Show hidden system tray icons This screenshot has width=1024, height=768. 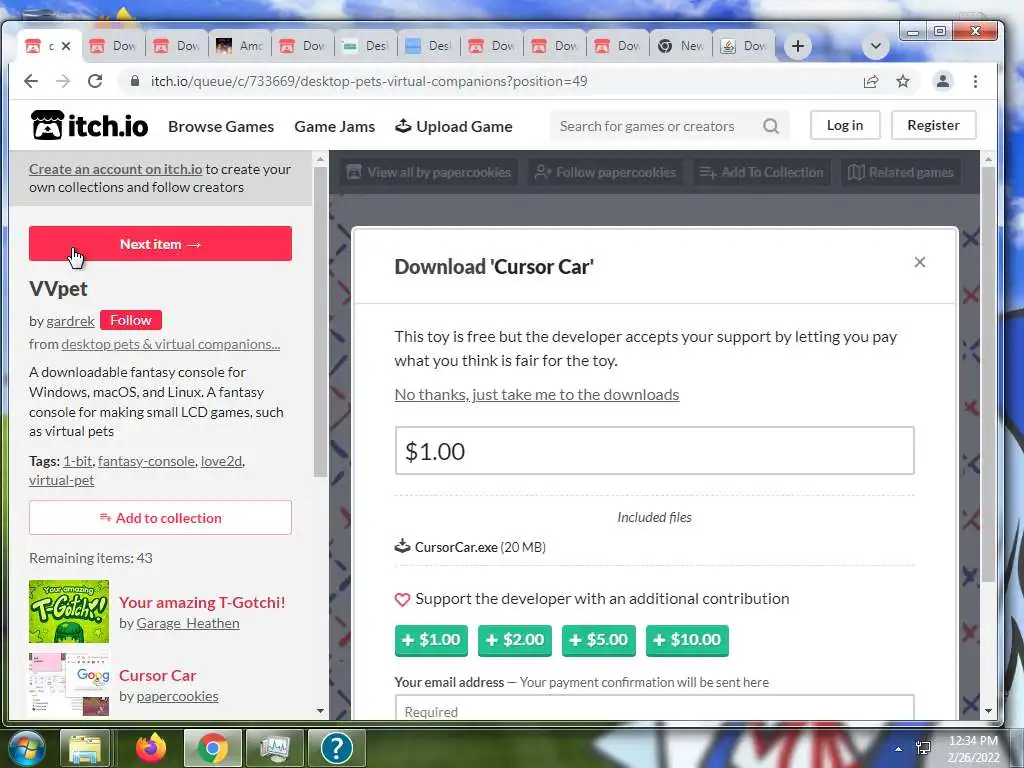click(x=899, y=749)
